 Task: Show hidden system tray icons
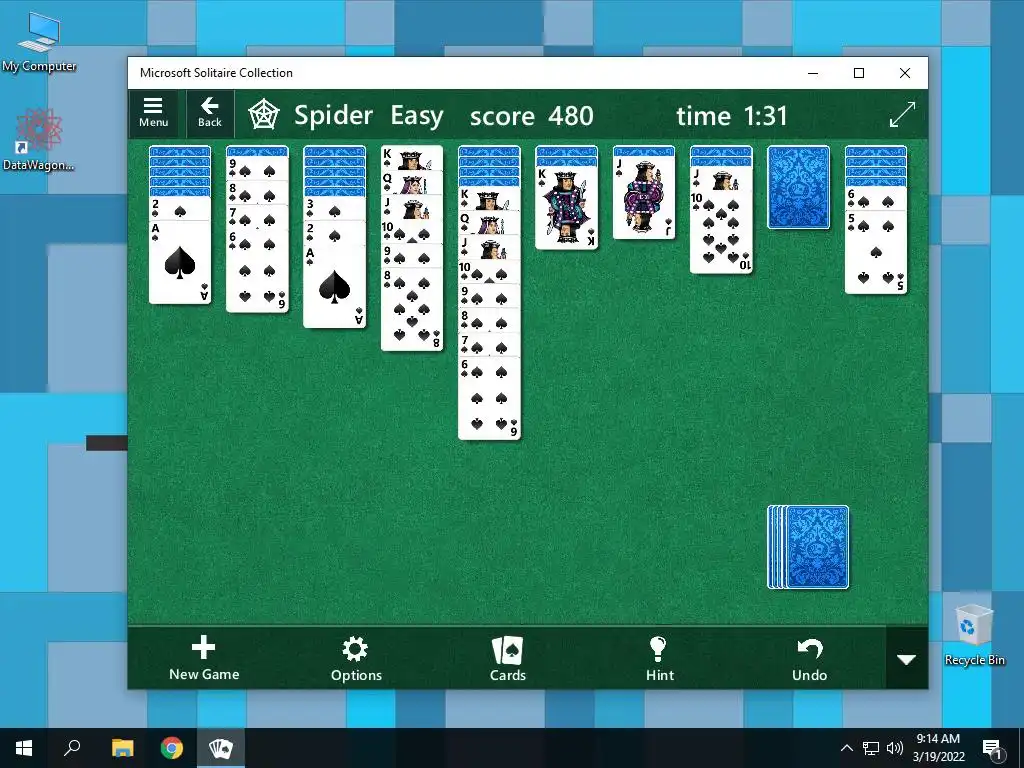click(x=846, y=748)
